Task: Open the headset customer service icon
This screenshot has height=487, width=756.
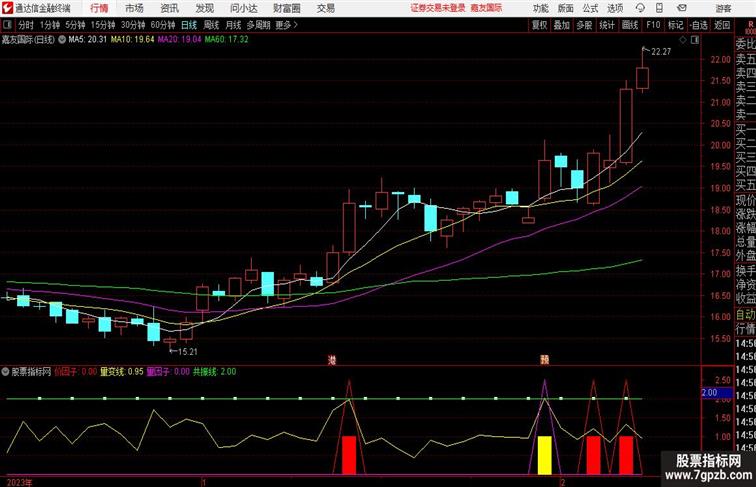Action: tap(640, 8)
